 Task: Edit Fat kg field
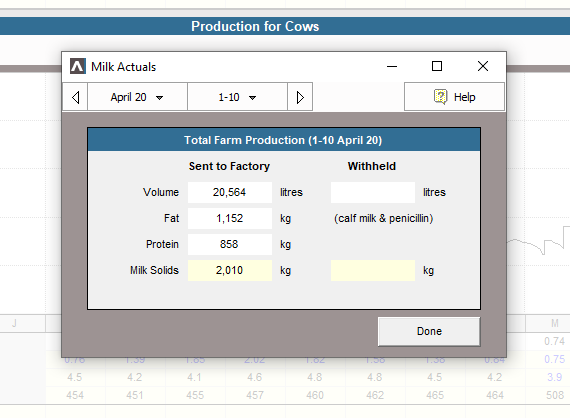pos(230,218)
